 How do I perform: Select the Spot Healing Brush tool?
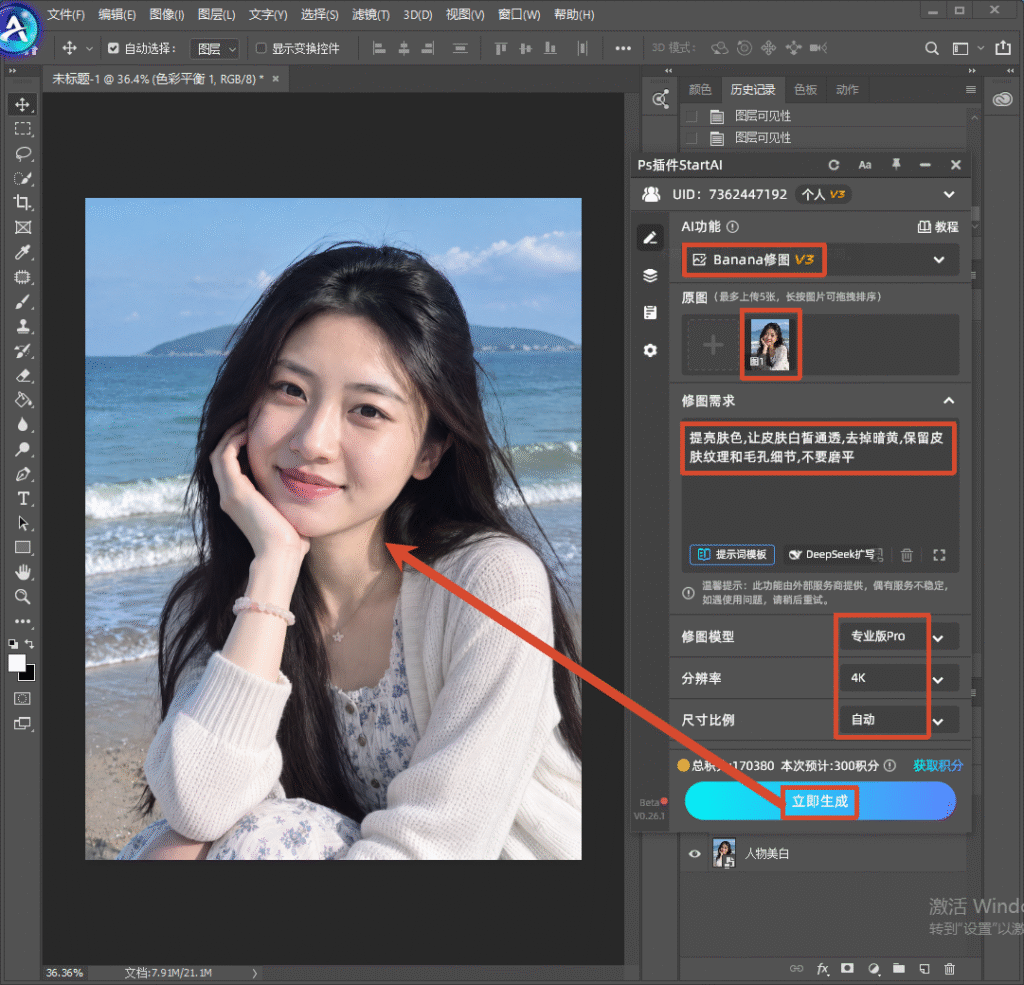tap(23, 277)
